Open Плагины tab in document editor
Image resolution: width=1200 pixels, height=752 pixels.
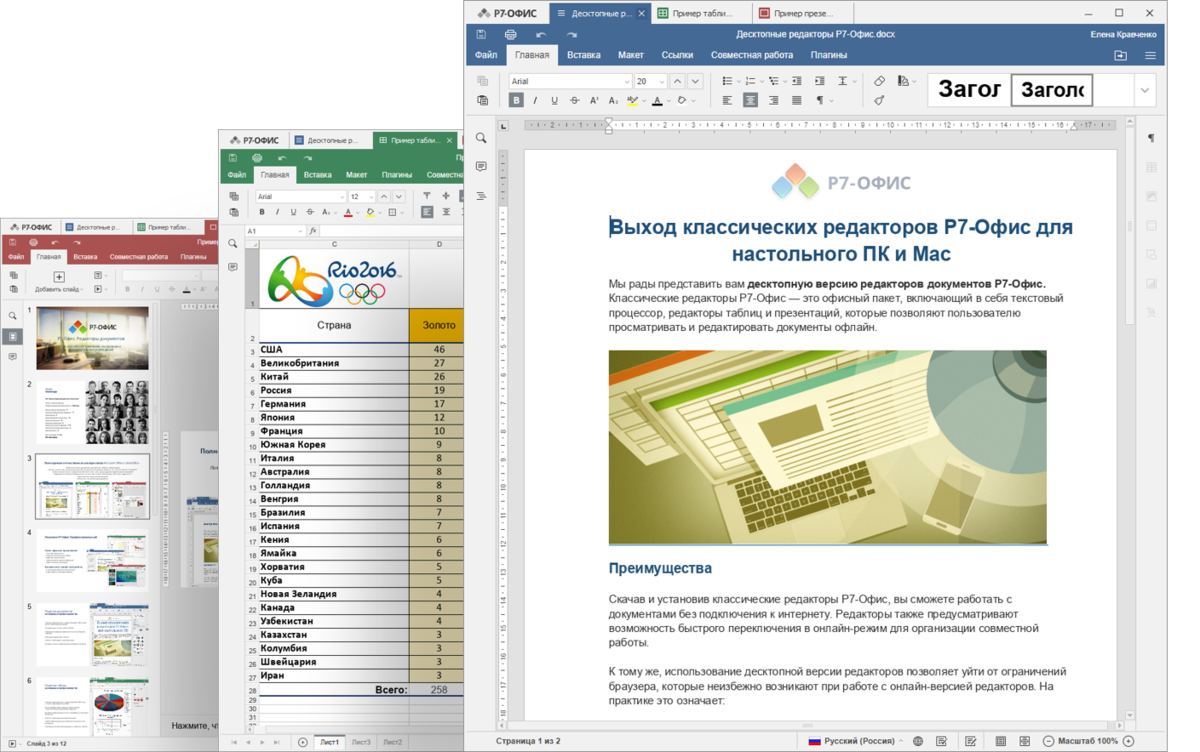coord(829,55)
